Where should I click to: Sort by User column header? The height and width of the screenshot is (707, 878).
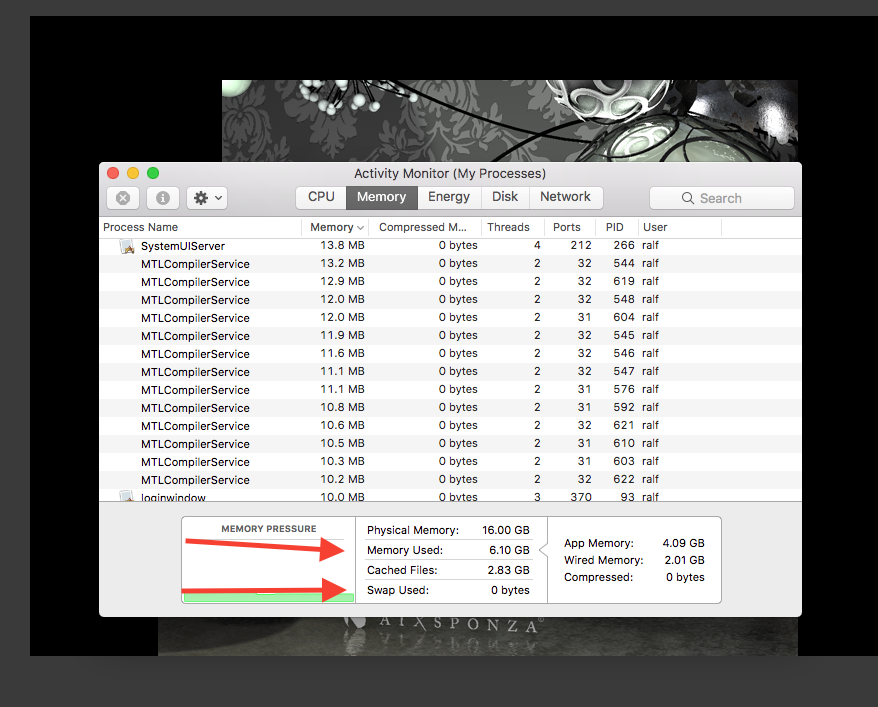pos(680,227)
